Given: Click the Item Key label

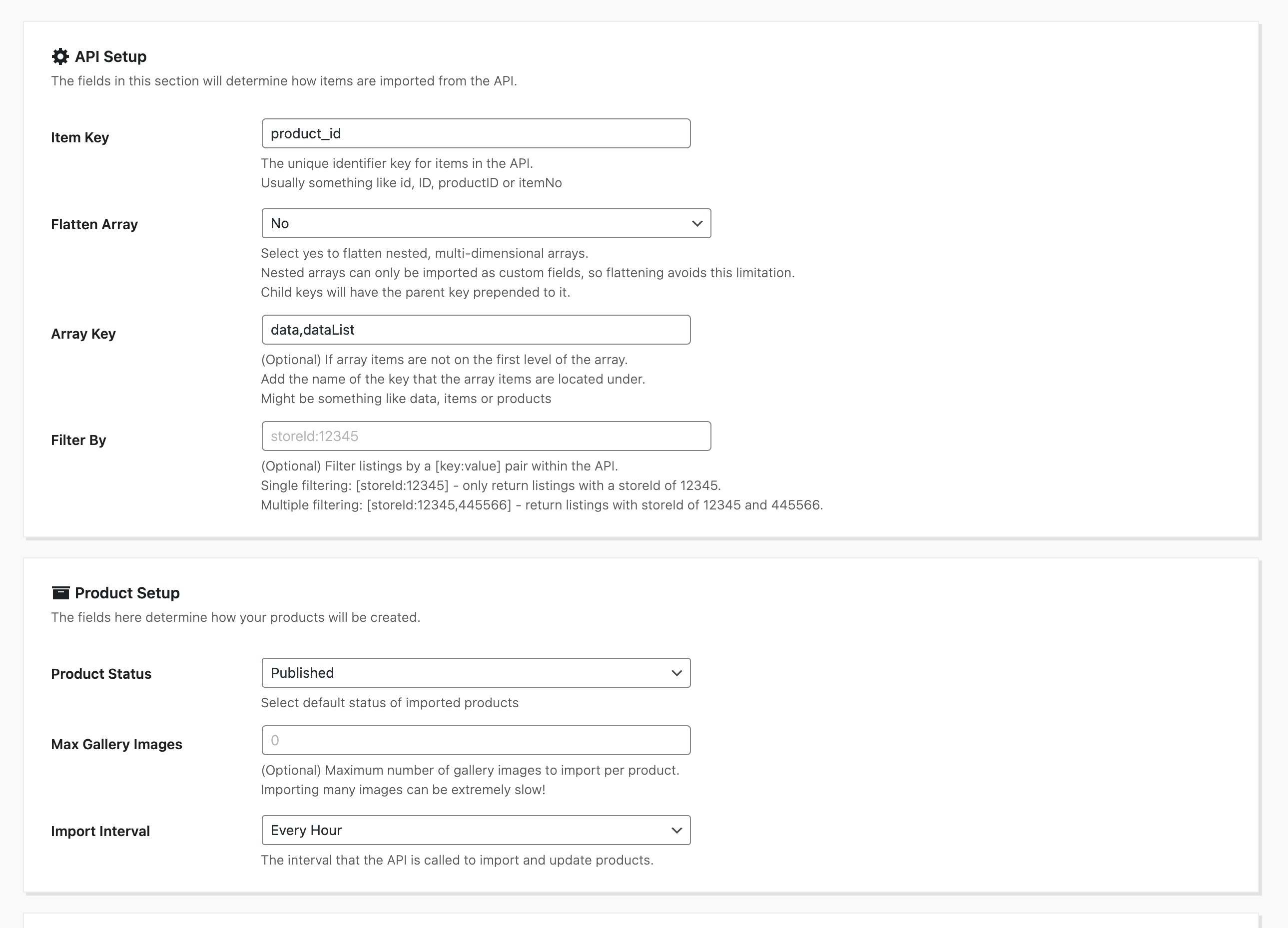Looking at the screenshot, I should point(80,137).
